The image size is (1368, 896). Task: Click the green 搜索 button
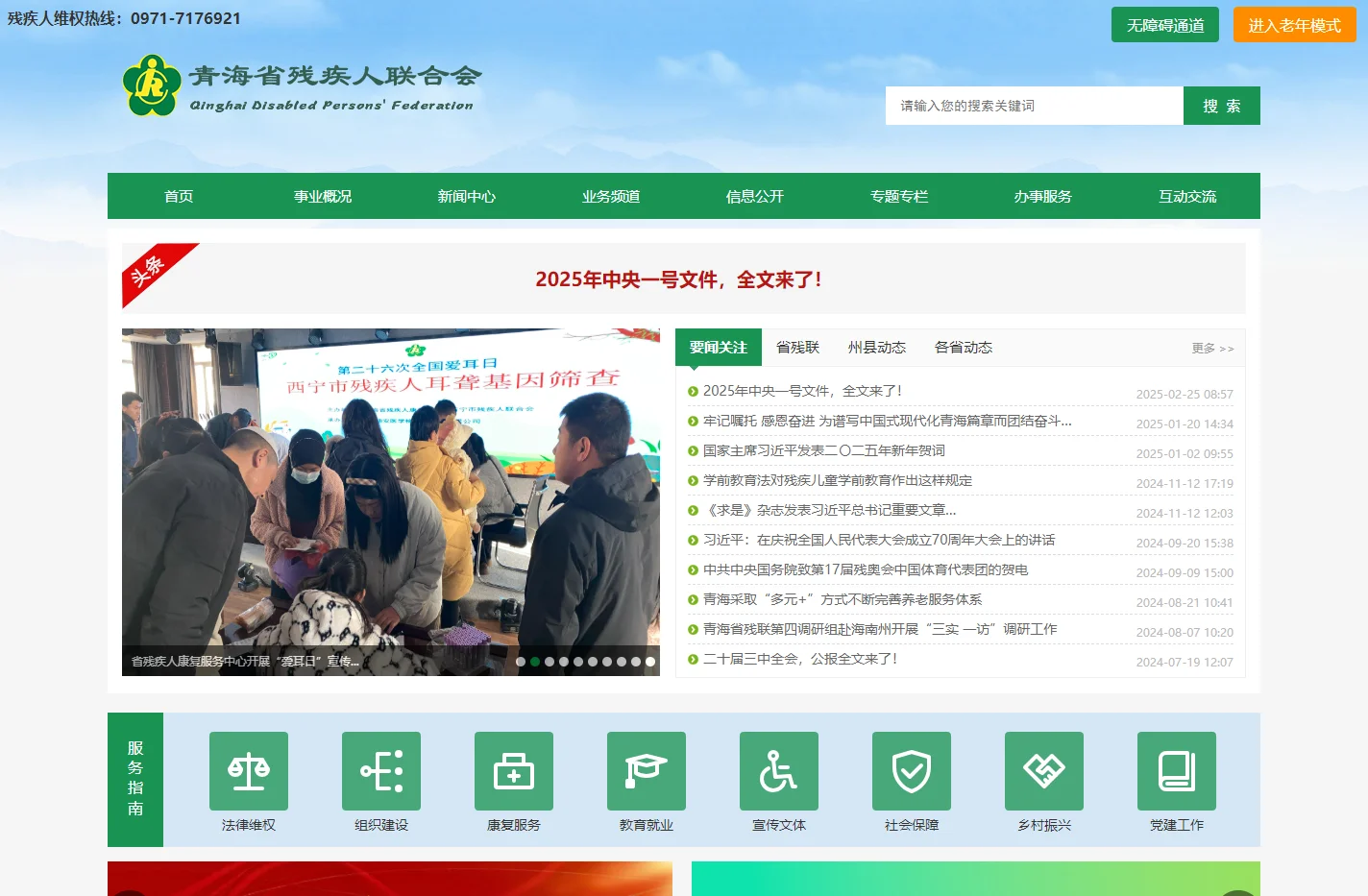(x=1222, y=106)
